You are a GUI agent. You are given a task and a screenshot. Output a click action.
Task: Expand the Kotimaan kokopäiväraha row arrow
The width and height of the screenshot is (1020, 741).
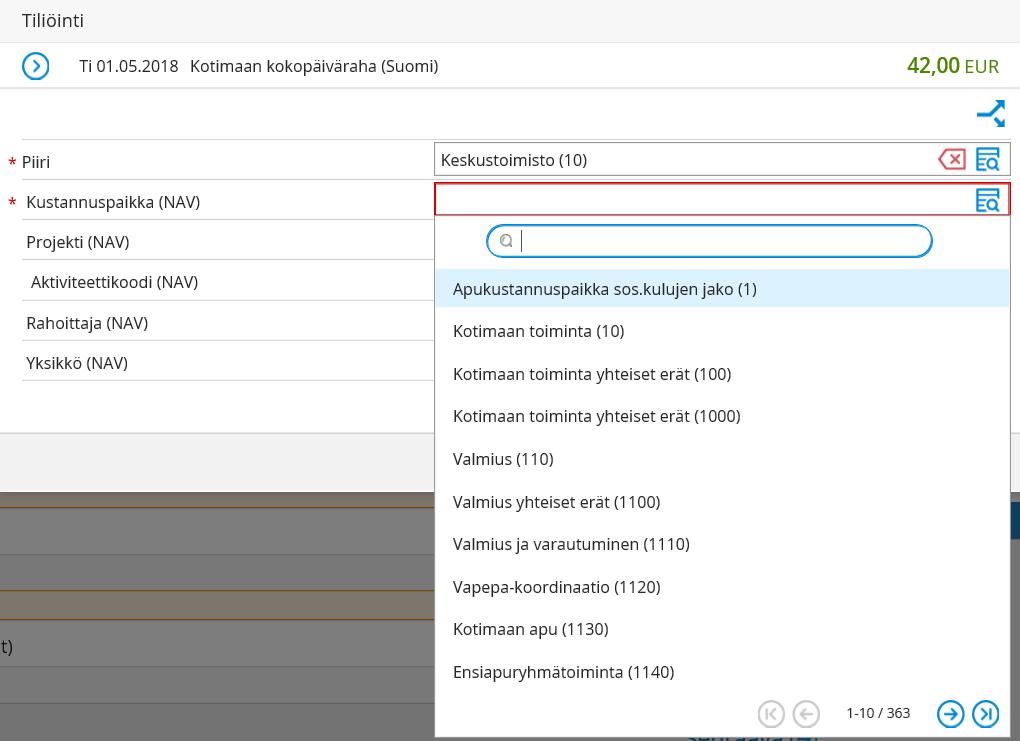tap(35, 66)
